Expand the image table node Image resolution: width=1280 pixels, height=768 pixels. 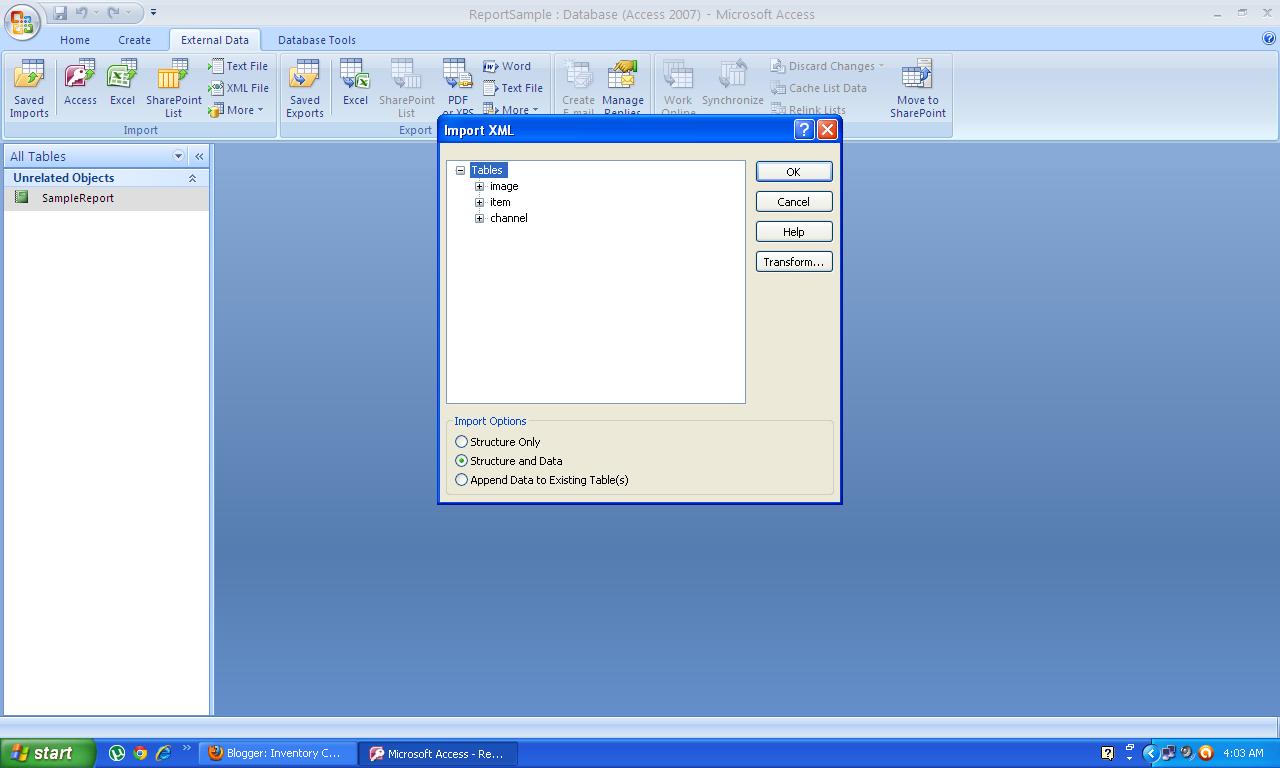click(x=480, y=186)
